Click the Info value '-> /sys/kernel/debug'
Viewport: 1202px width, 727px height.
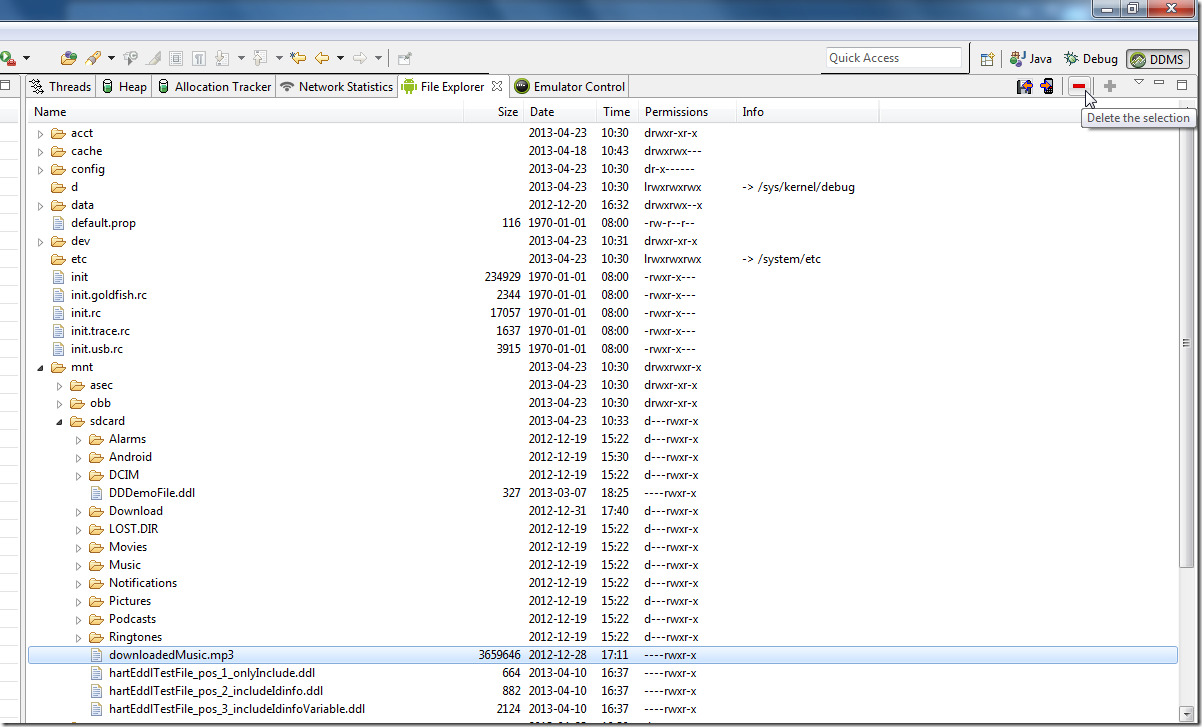[x=798, y=187]
